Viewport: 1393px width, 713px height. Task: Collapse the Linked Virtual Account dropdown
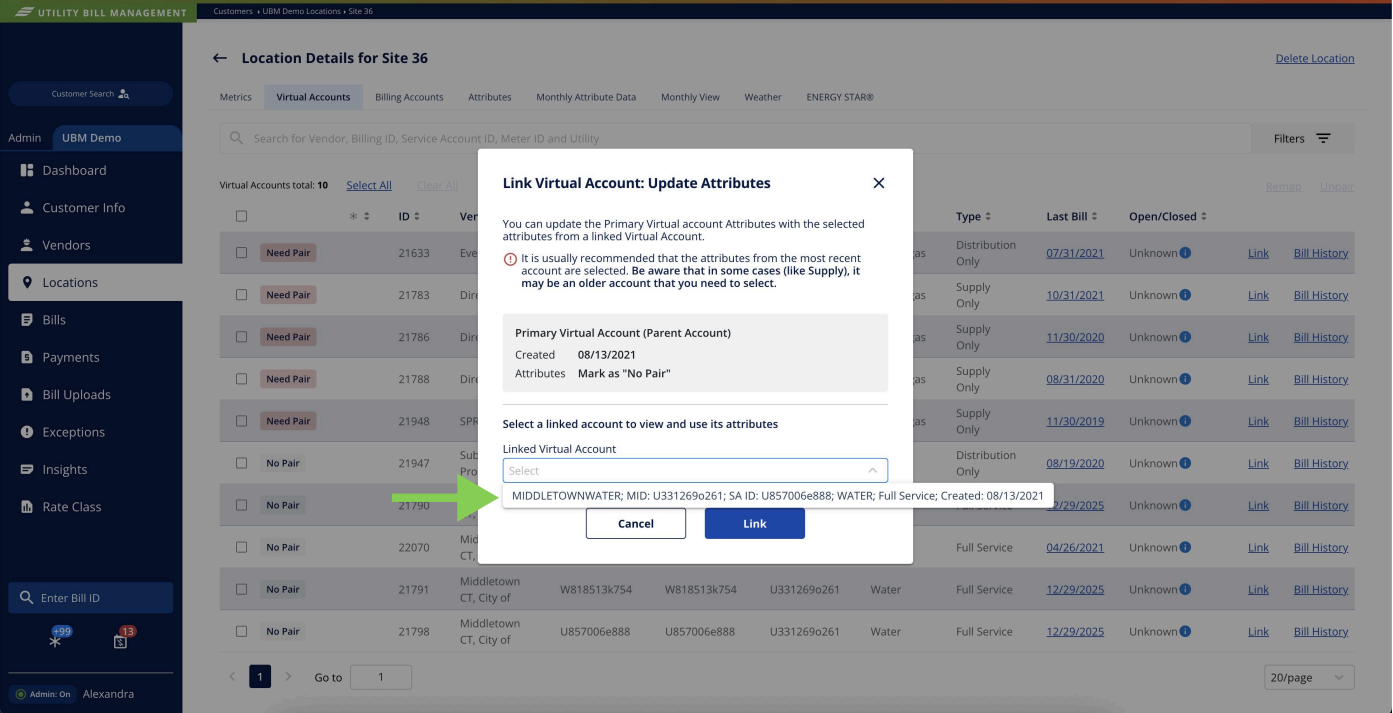click(x=872, y=470)
